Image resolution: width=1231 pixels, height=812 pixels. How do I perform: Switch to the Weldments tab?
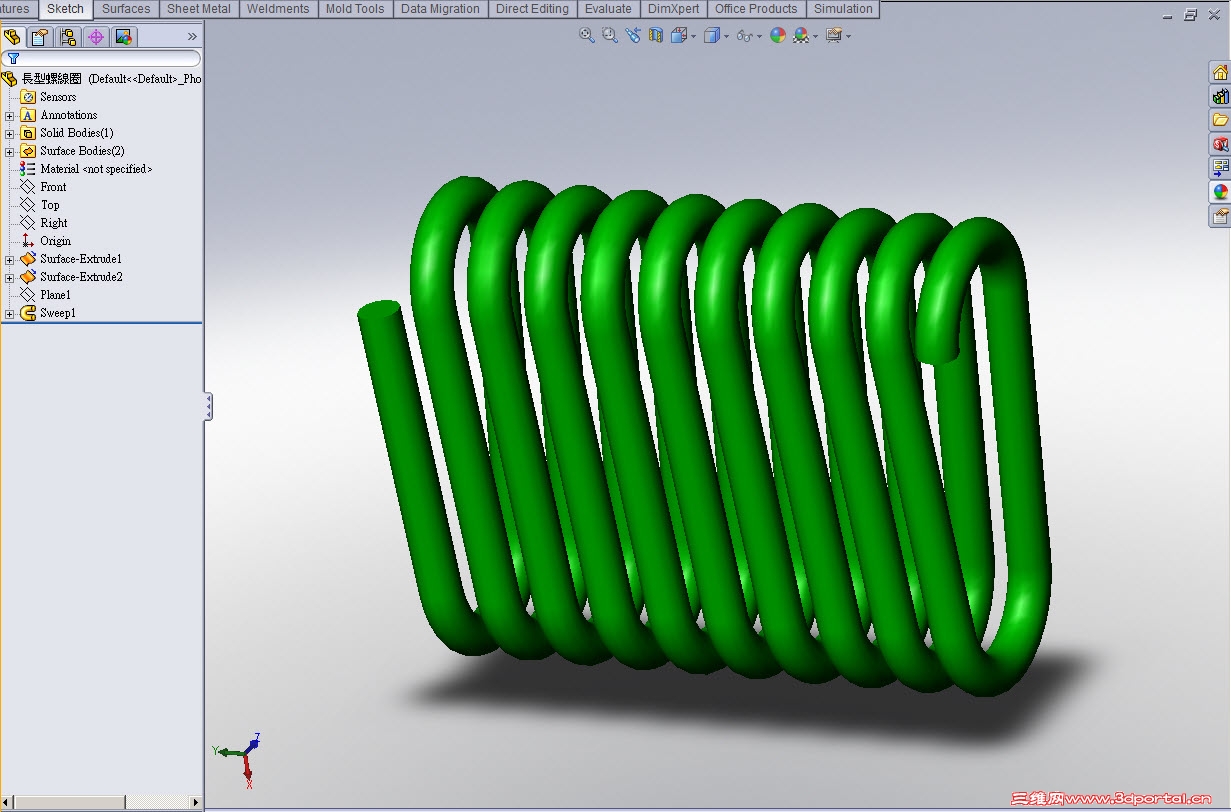[278, 9]
